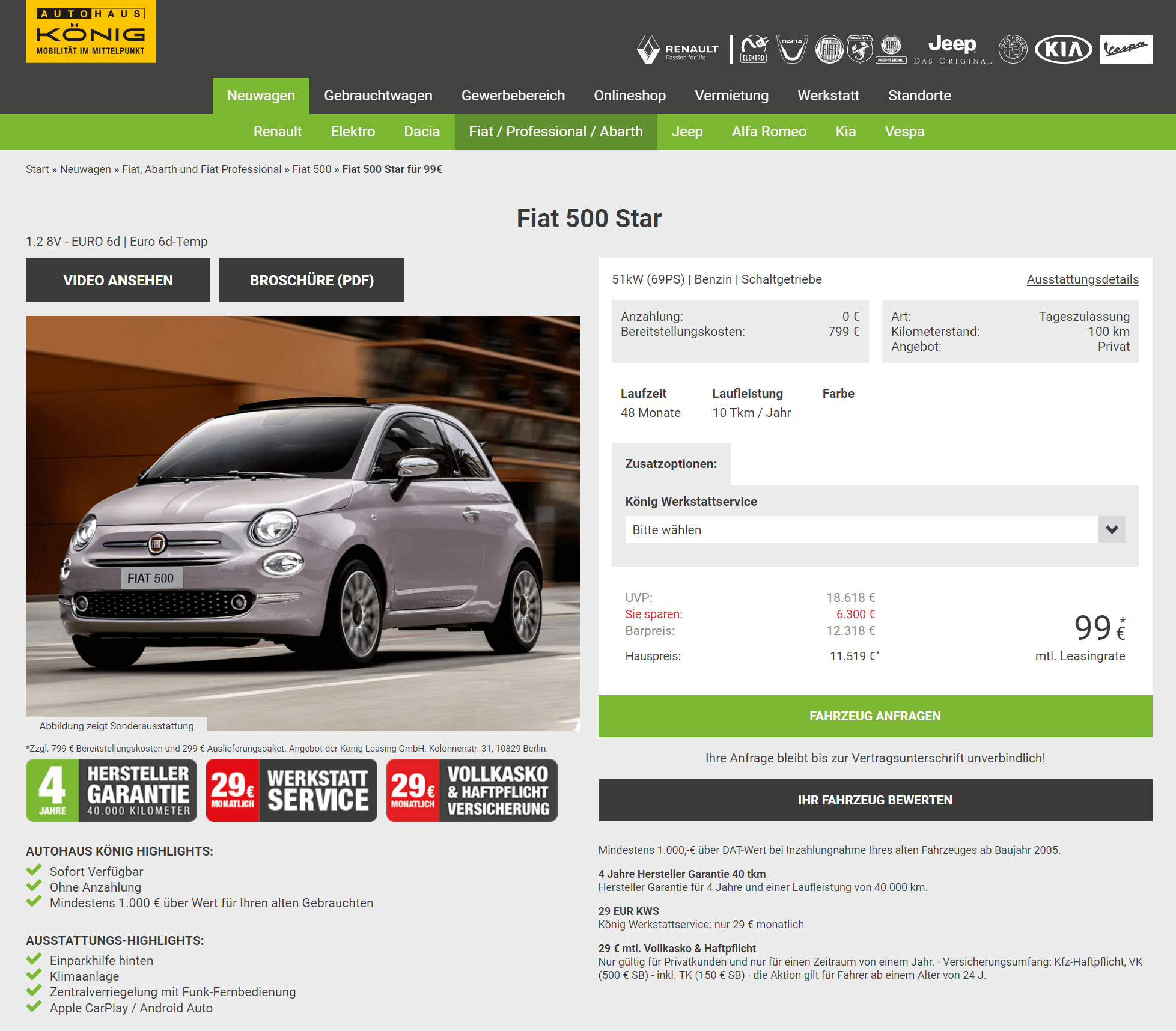Click the Hauspreis 11.519 € value

(855, 656)
